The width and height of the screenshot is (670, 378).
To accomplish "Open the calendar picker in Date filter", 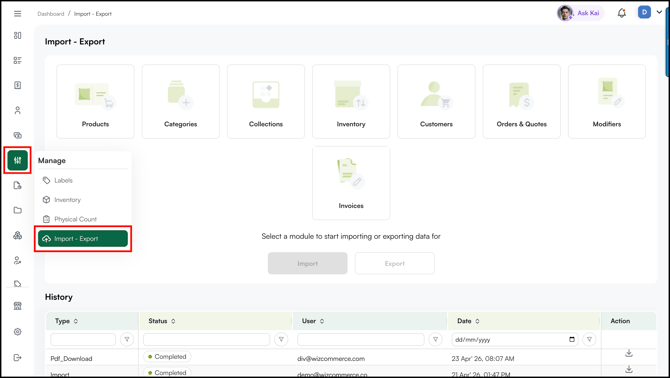I will (572, 340).
